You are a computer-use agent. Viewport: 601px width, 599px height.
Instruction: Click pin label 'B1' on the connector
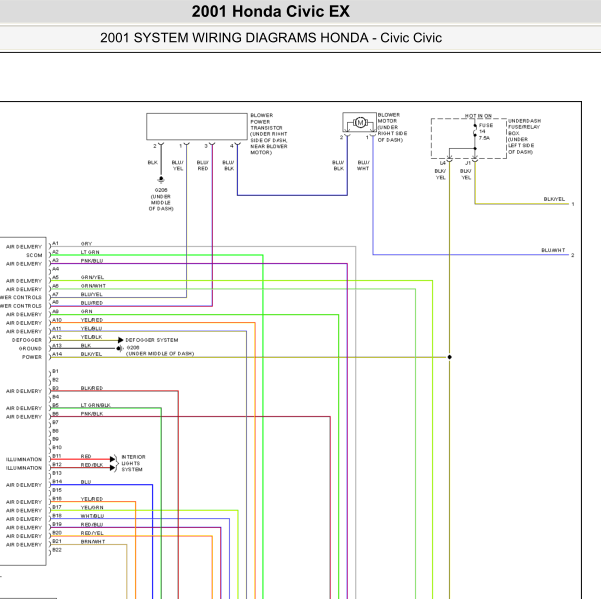click(x=56, y=371)
